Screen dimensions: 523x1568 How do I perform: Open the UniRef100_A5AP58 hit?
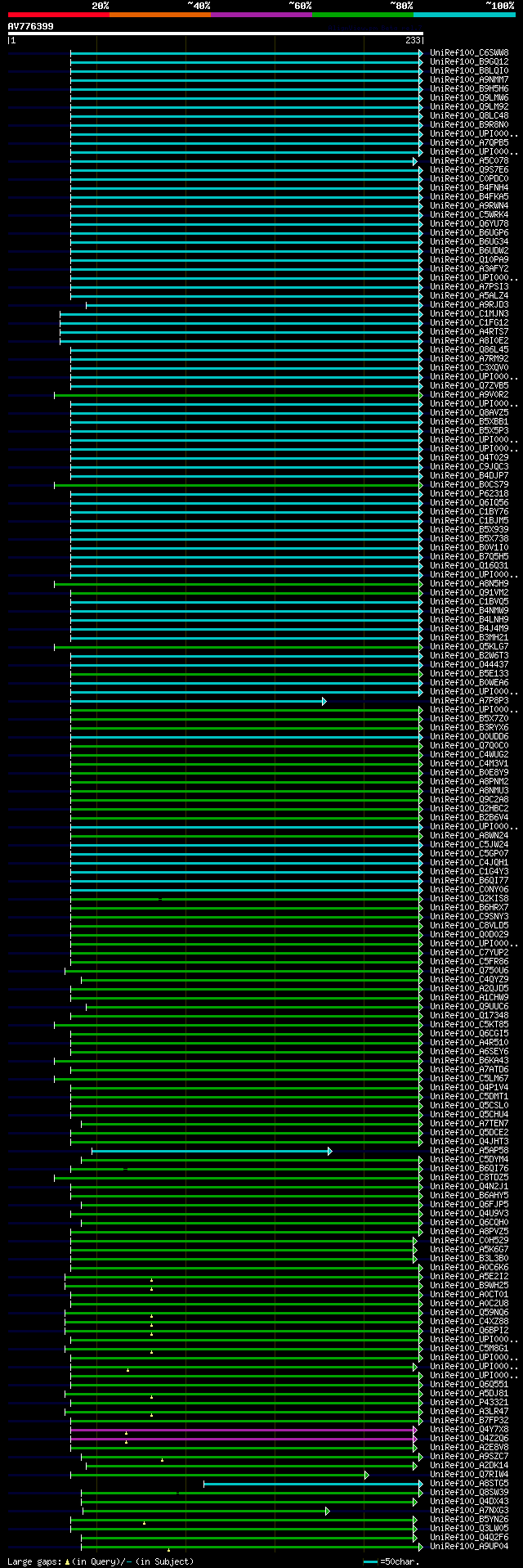point(469,1151)
